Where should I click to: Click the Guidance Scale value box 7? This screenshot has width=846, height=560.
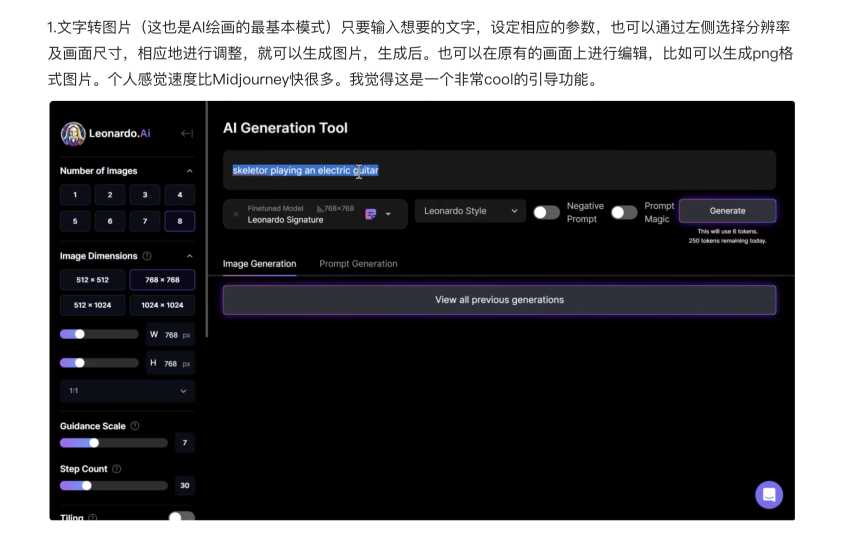[185, 443]
